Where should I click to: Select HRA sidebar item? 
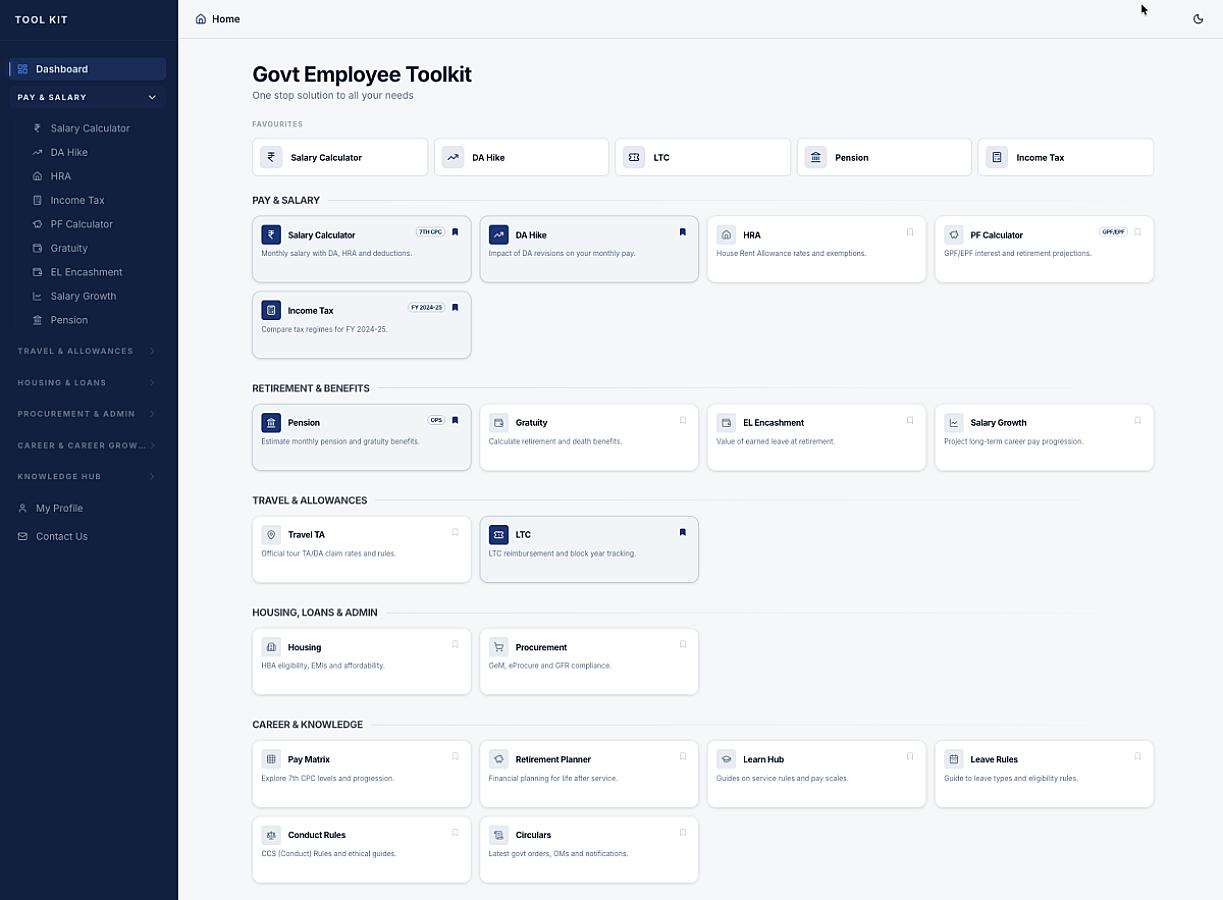[61, 176]
